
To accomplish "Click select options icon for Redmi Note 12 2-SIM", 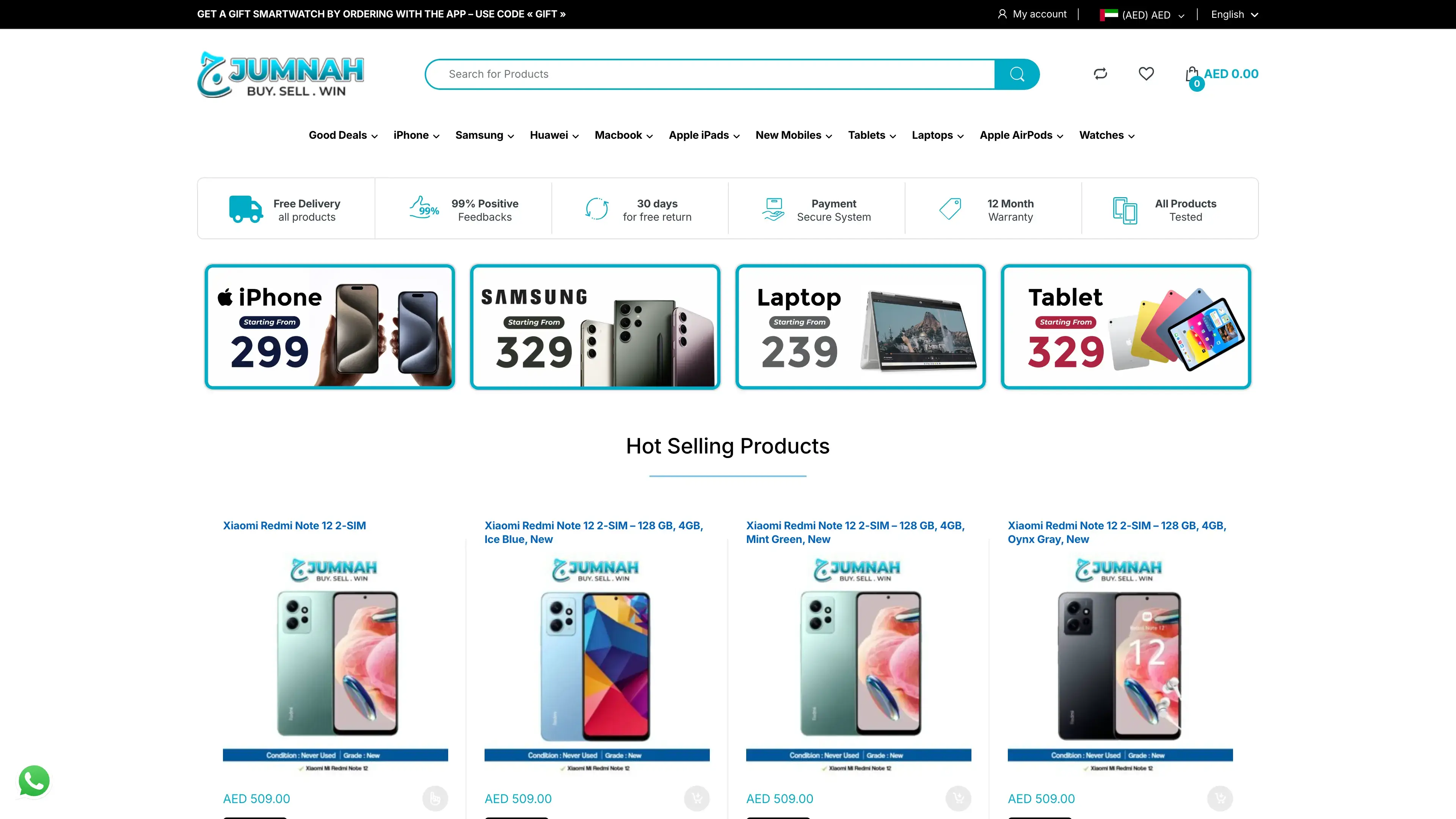I will (435, 798).
